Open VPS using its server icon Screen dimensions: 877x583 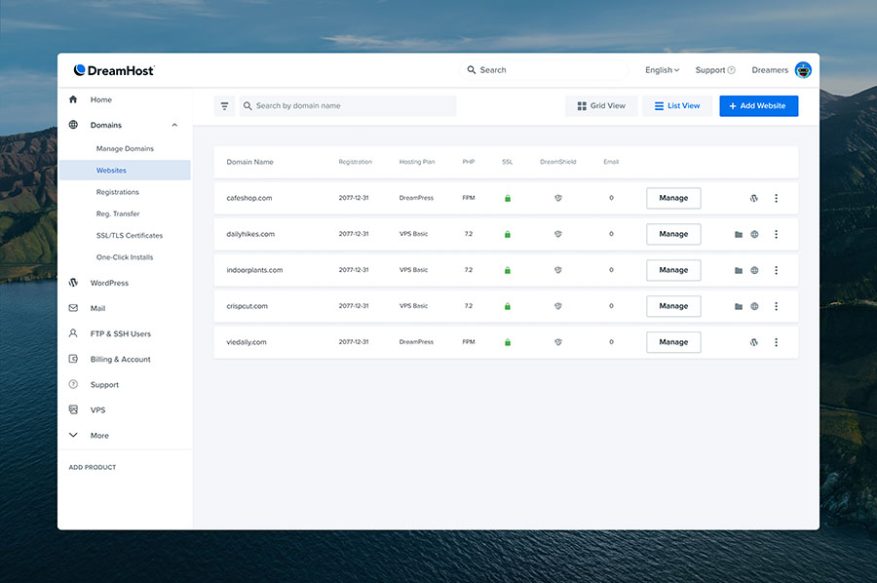click(x=71, y=409)
